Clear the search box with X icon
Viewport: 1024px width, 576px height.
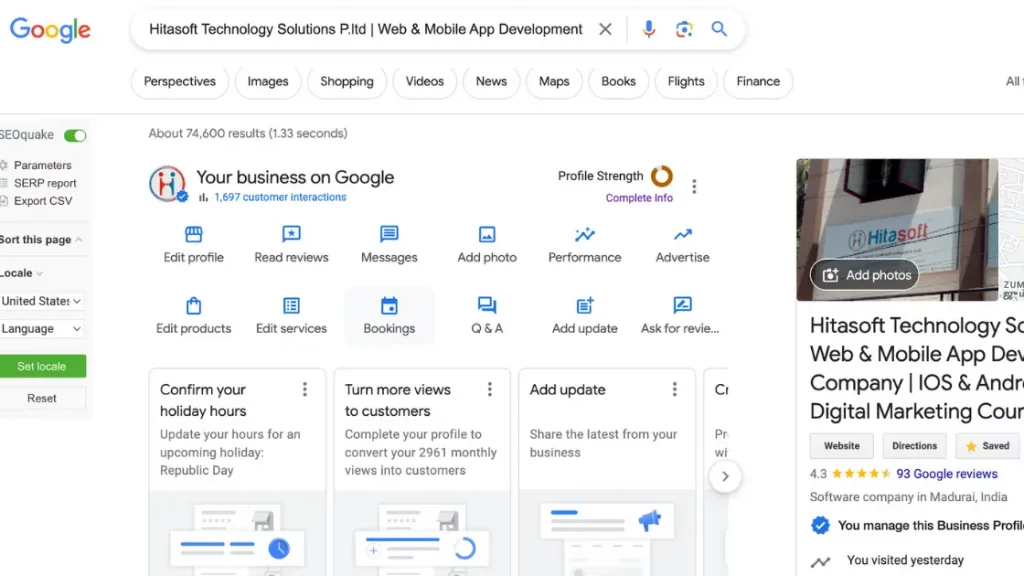(605, 29)
